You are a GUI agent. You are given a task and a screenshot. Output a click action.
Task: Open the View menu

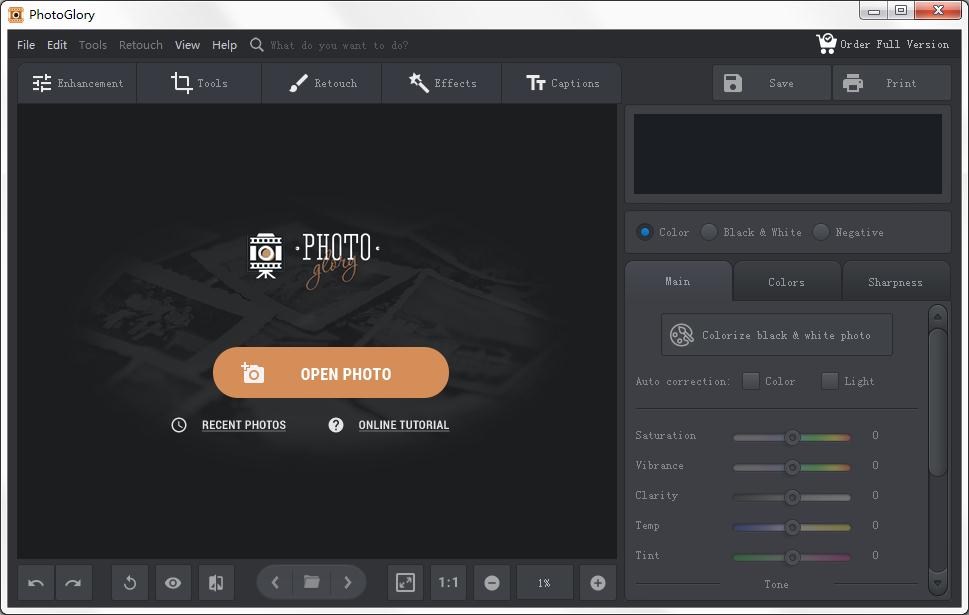click(187, 45)
